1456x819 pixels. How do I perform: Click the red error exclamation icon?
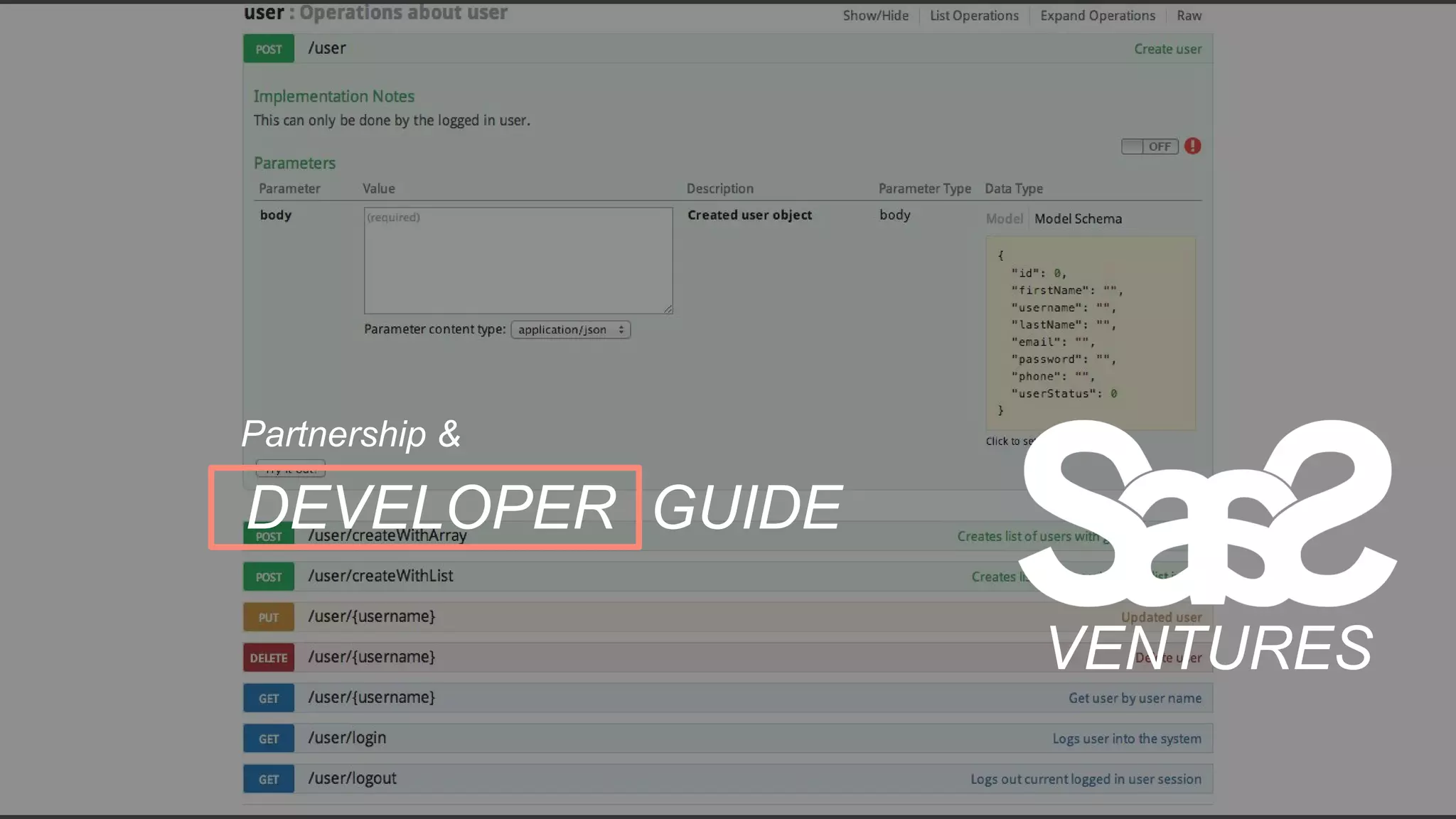coord(1192,146)
